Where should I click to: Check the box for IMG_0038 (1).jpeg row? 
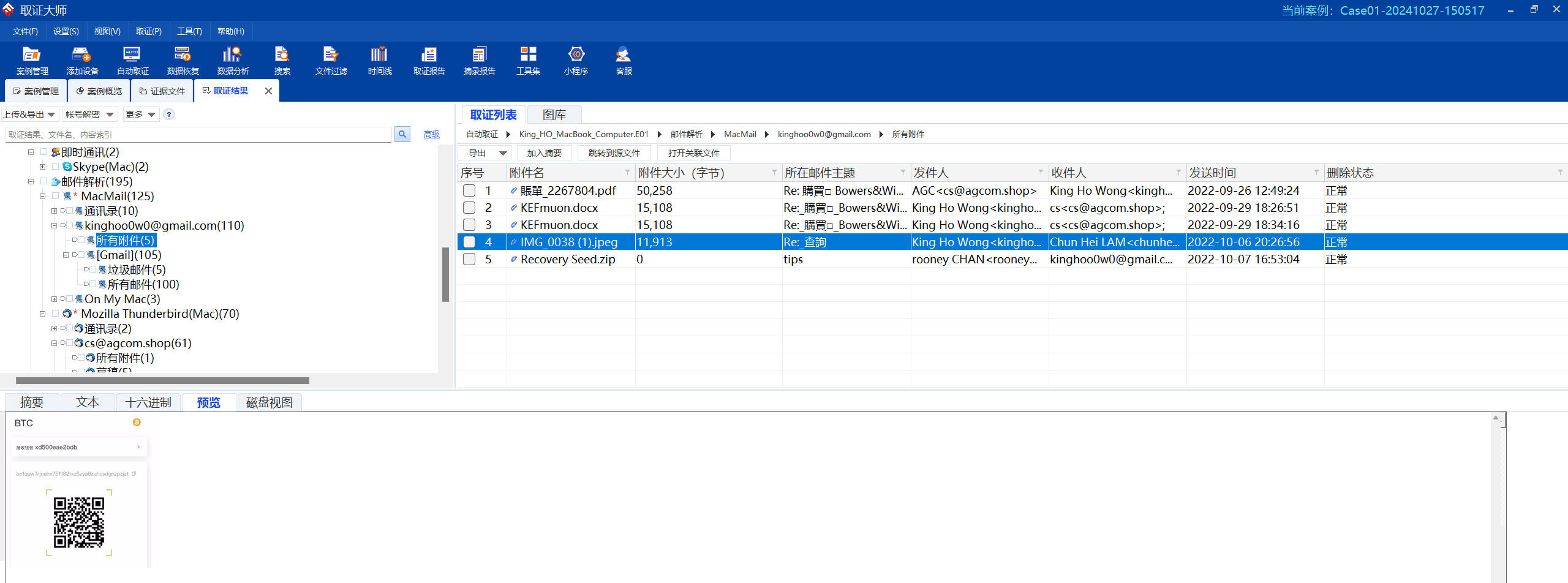(469, 242)
